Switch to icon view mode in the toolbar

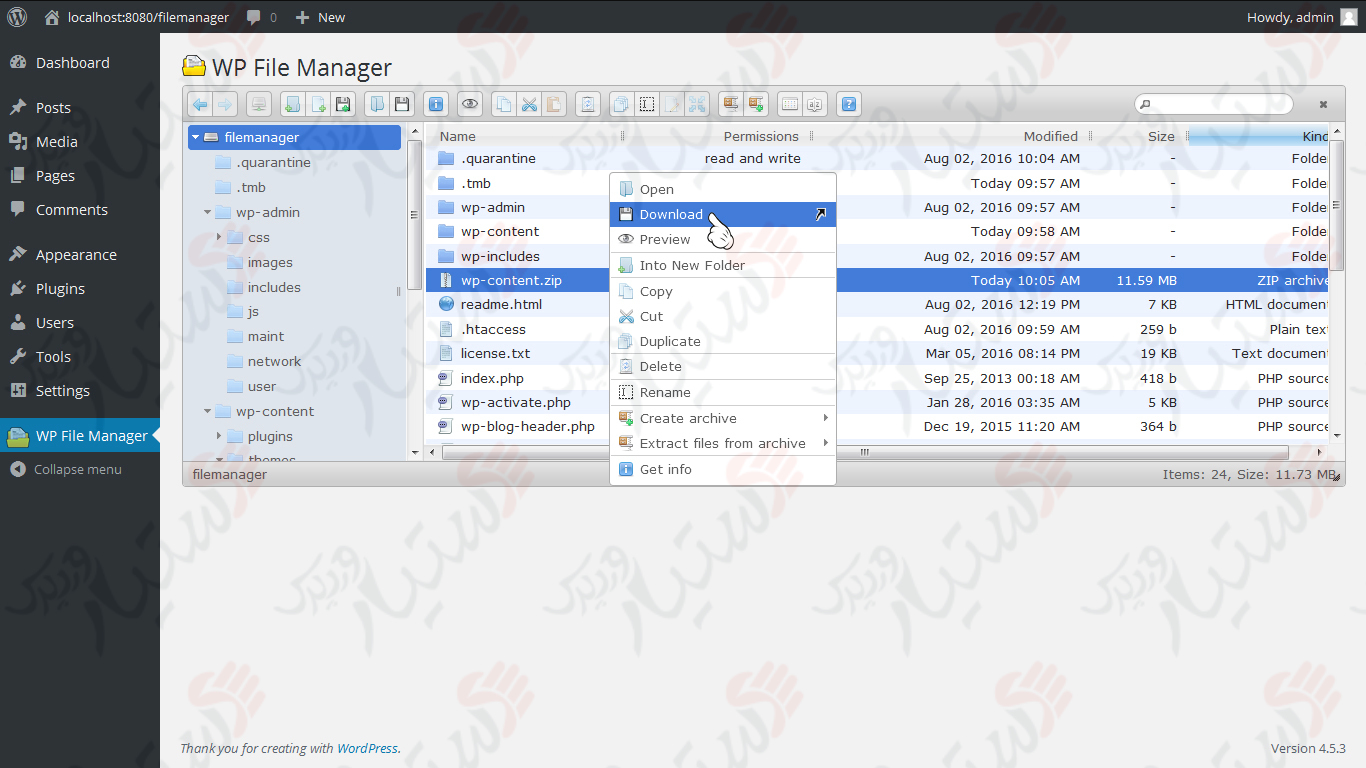click(788, 104)
